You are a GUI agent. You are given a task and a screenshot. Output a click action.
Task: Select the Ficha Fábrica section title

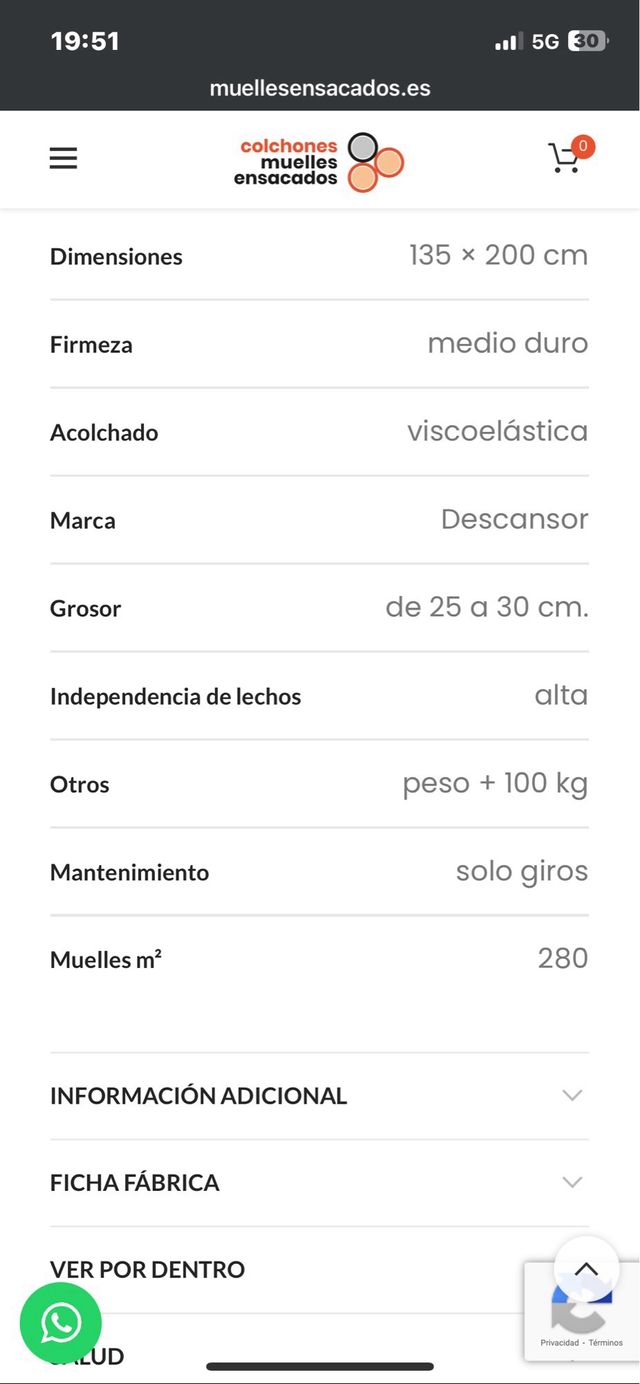[134, 1182]
